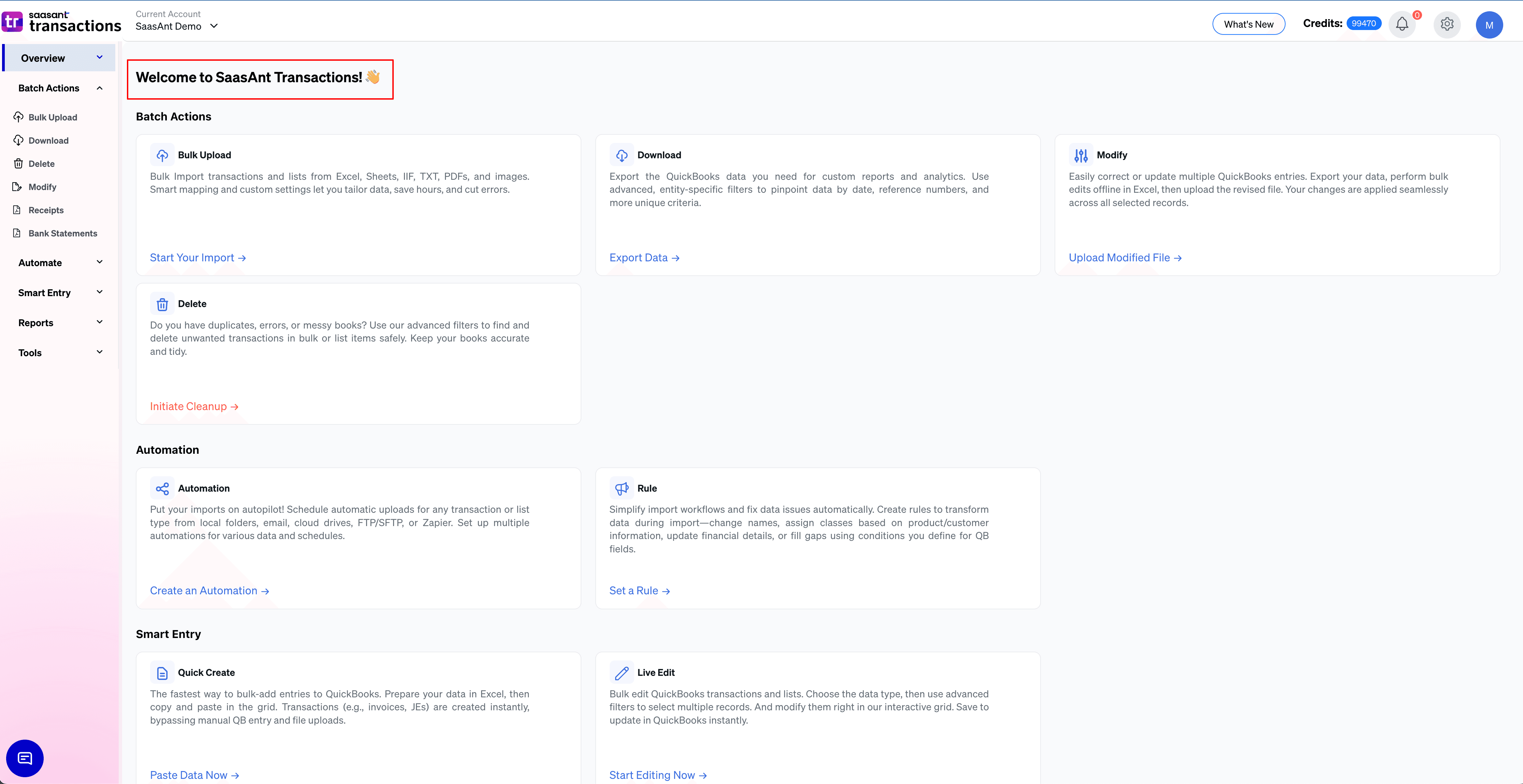Open the chat support bubble icon
1523x784 pixels.
coord(25,758)
